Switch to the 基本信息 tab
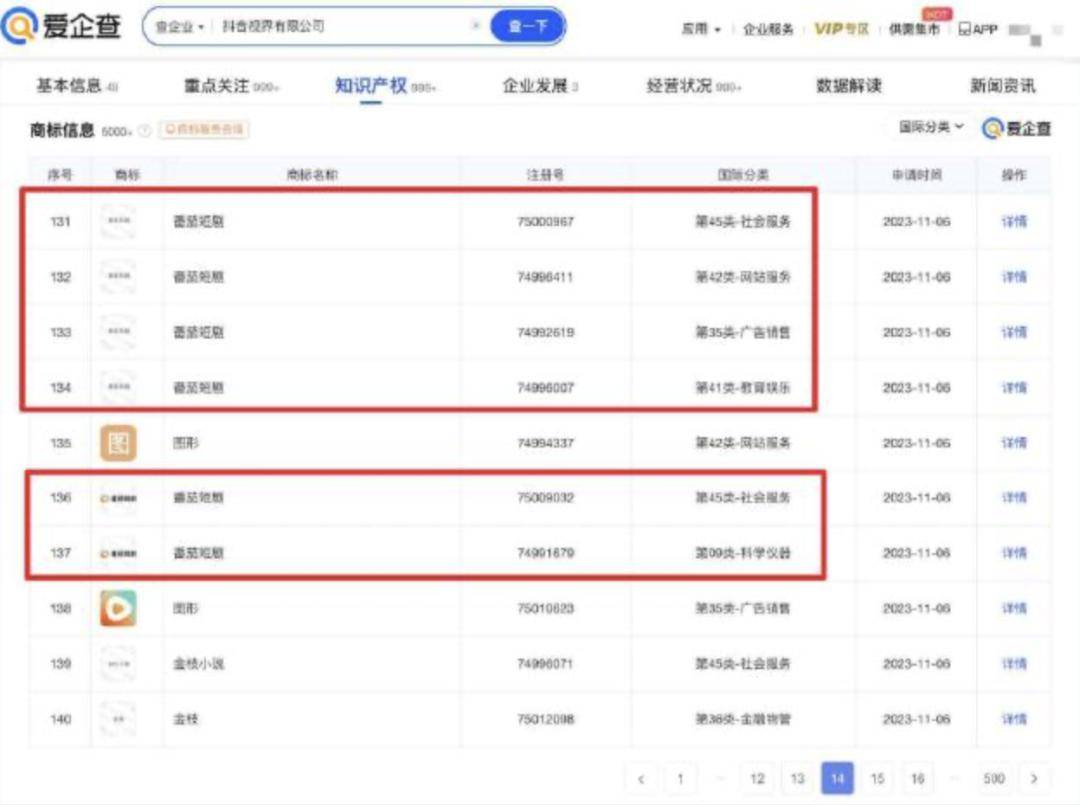 (x=76, y=86)
